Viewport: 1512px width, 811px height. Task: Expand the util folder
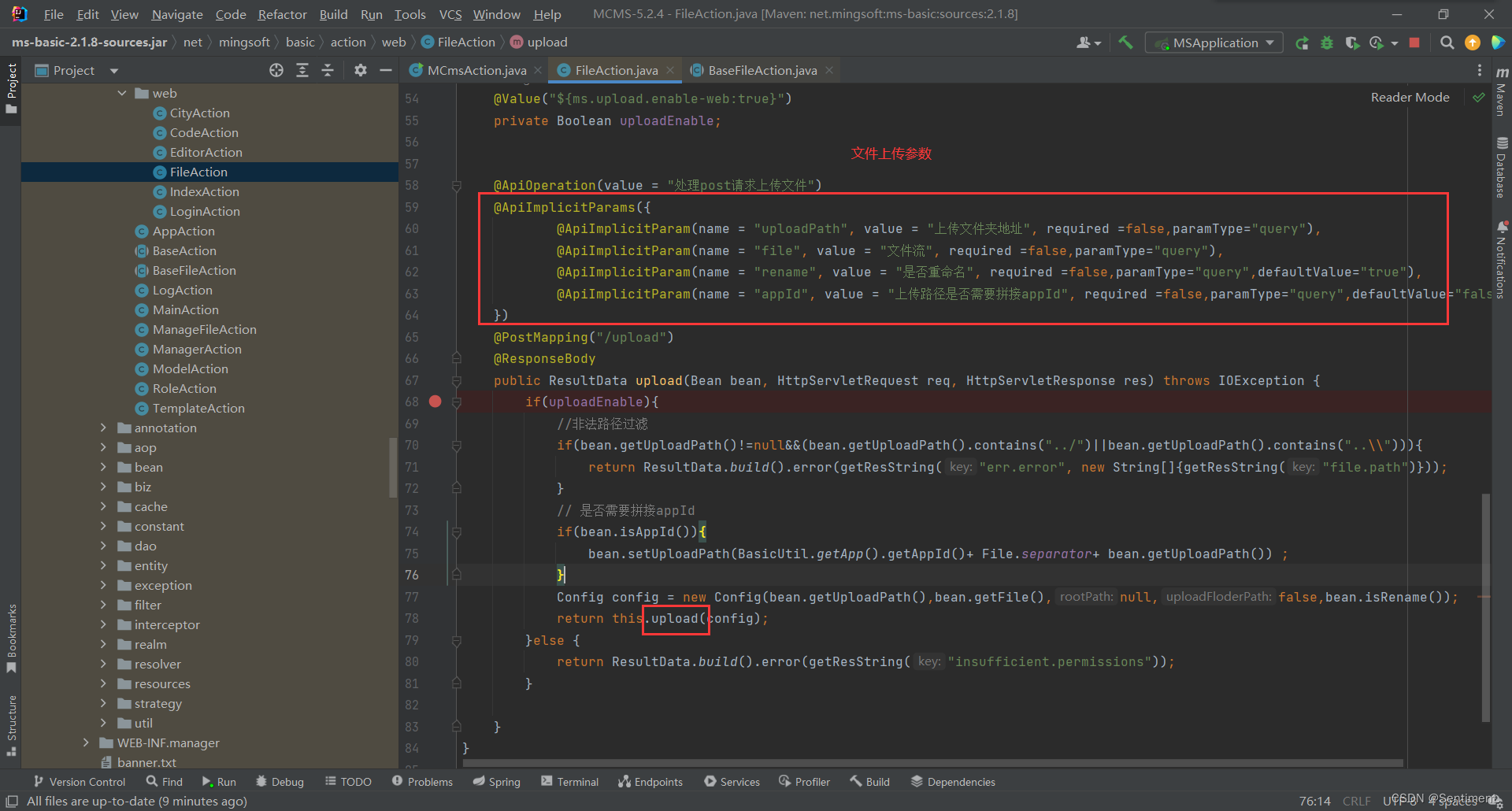pyautogui.click(x=103, y=723)
